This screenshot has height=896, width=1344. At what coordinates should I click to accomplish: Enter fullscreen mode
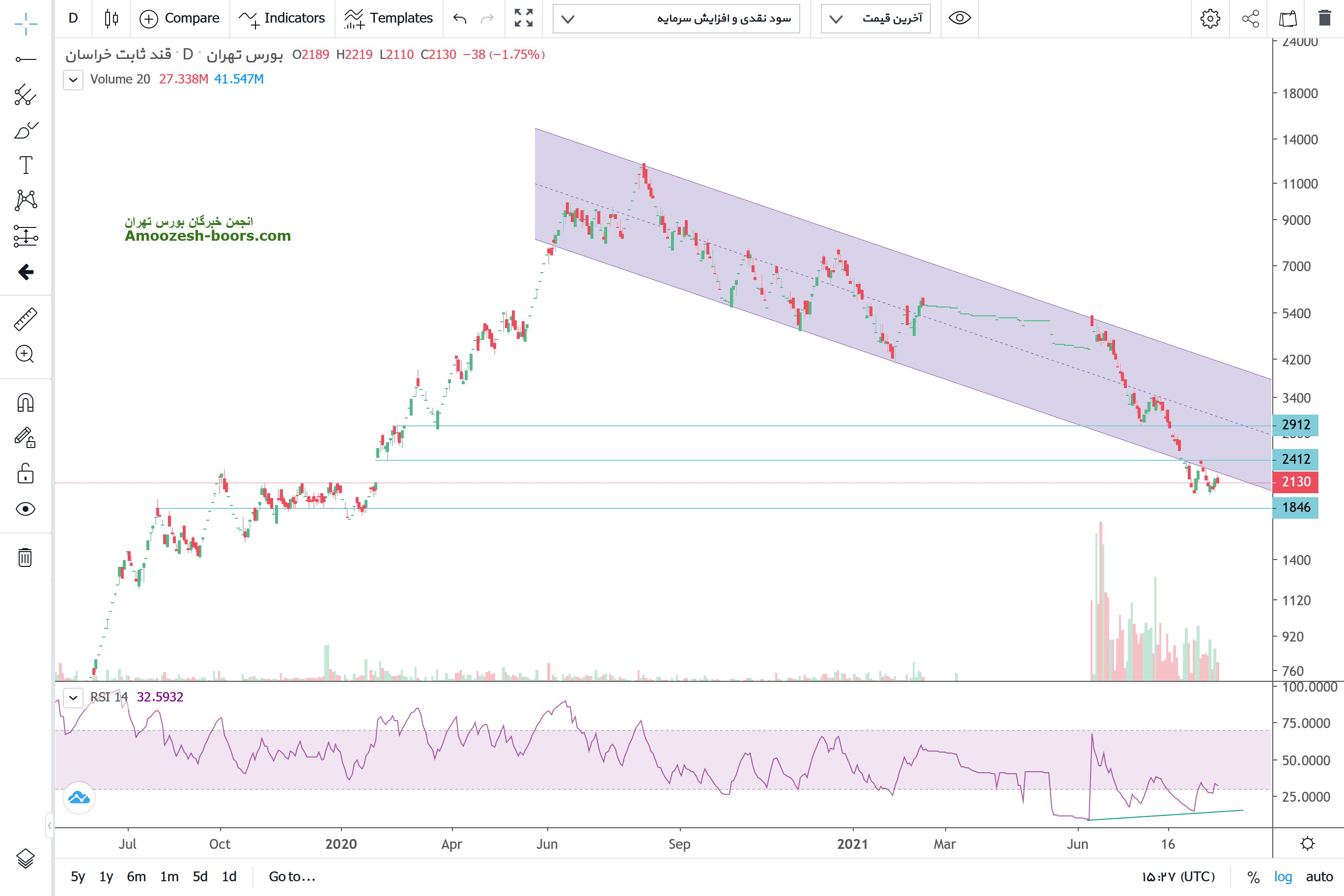pos(524,18)
